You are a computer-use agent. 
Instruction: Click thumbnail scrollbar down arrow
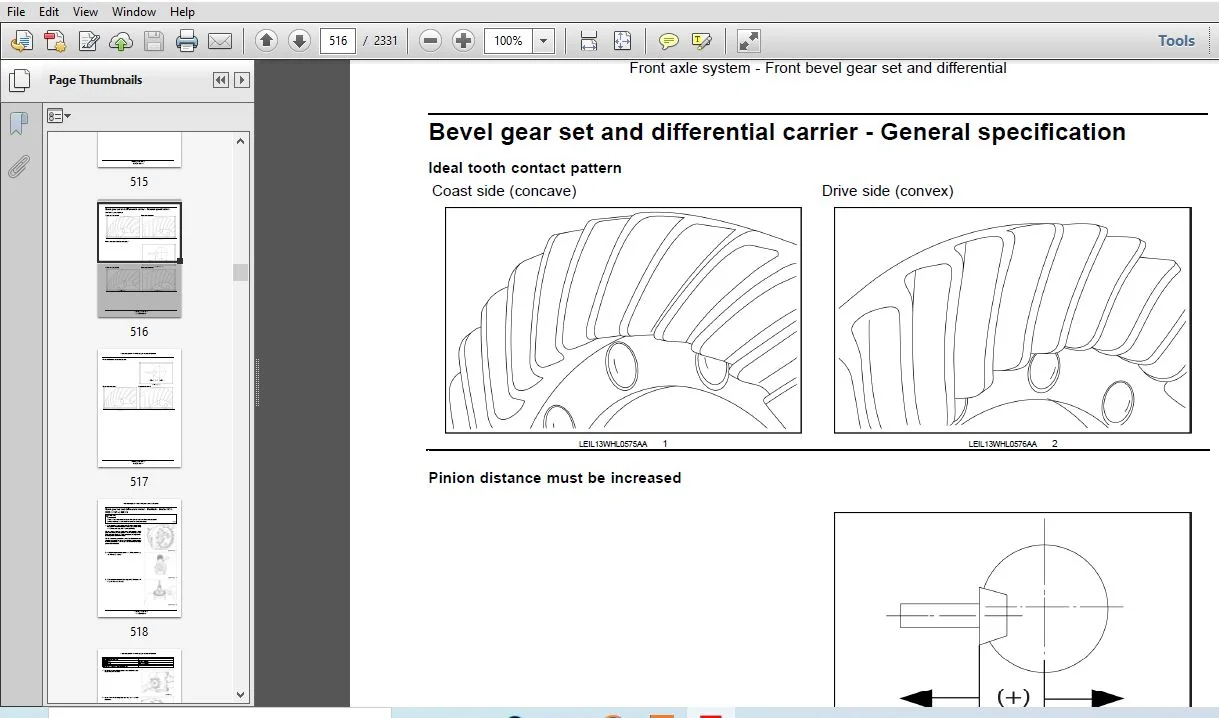pos(241,694)
